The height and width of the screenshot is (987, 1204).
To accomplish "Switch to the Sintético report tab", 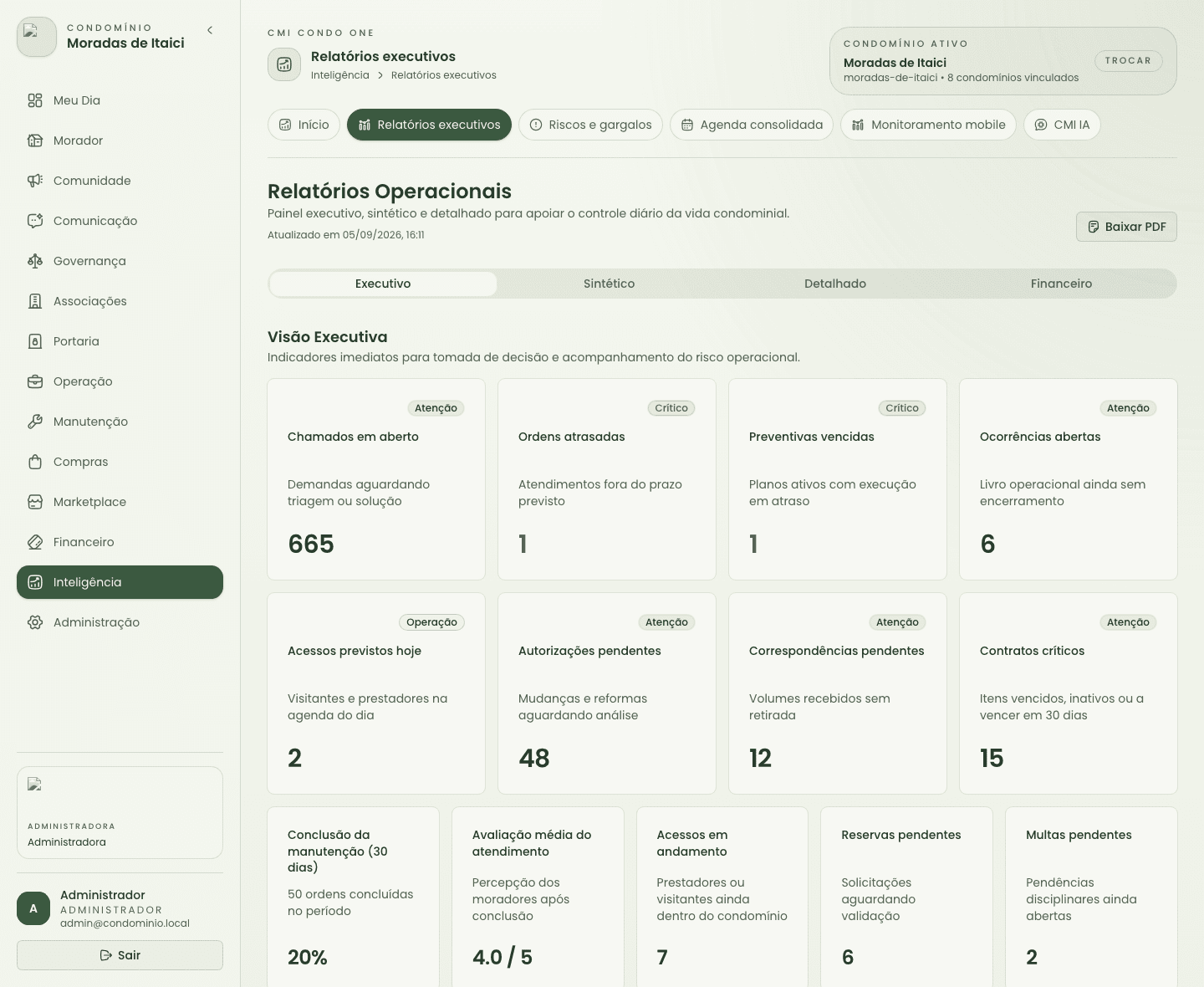I will click(609, 284).
